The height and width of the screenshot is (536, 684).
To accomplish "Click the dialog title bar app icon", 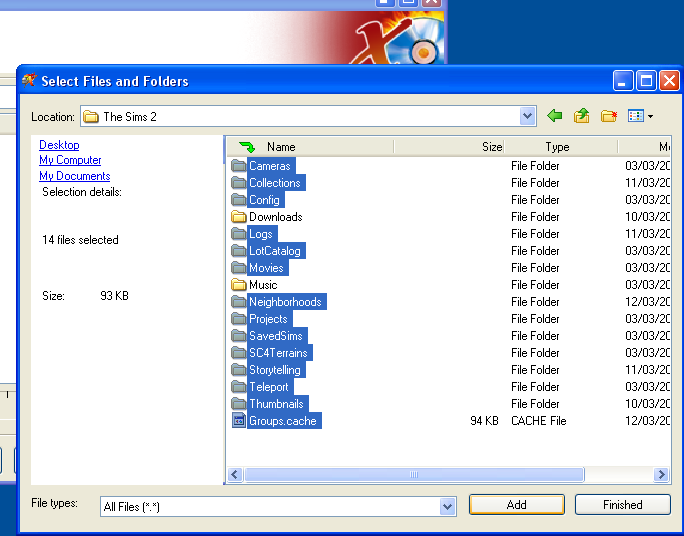I will (29, 81).
